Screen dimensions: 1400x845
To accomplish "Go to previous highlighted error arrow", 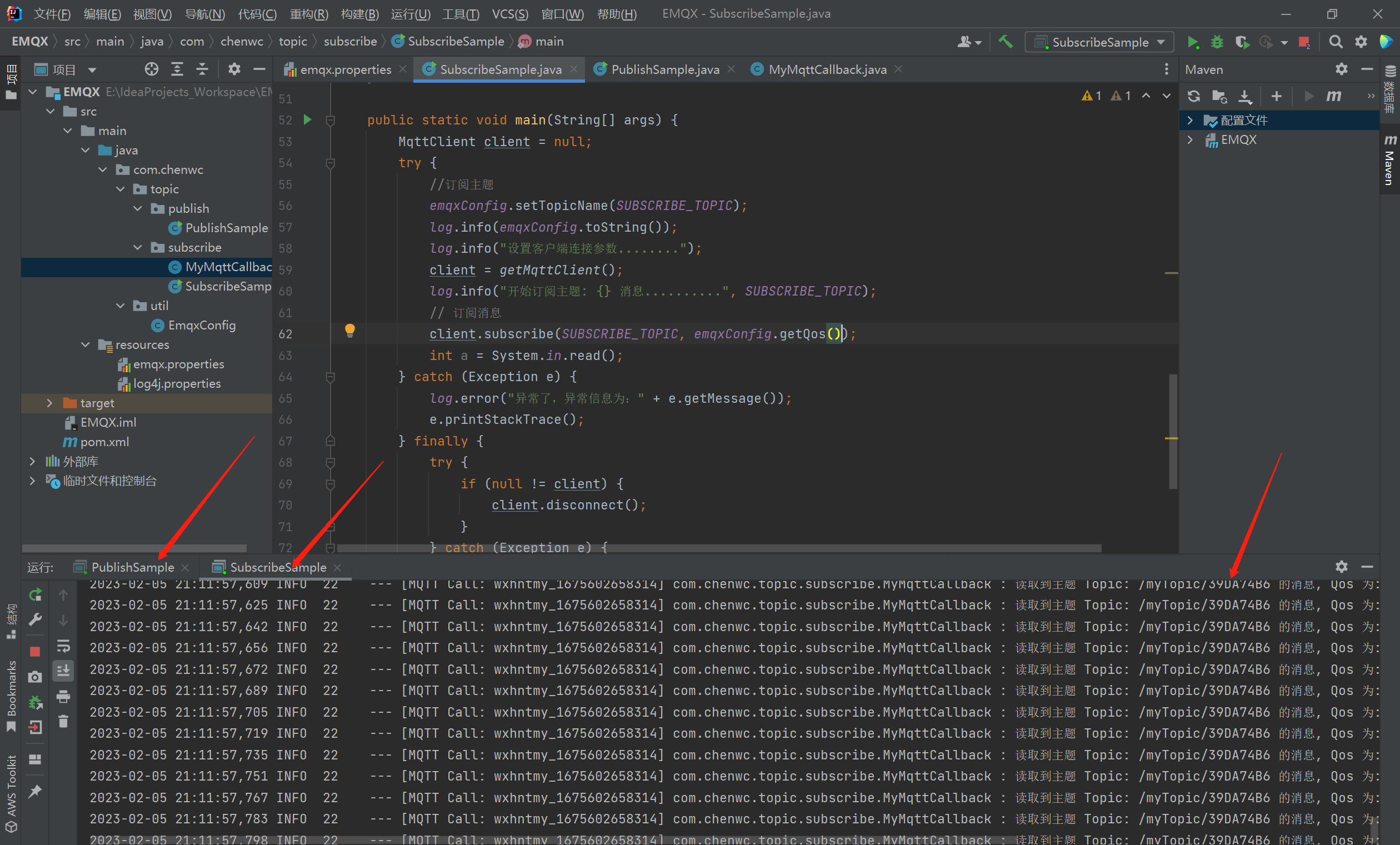I will (1146, 96).
